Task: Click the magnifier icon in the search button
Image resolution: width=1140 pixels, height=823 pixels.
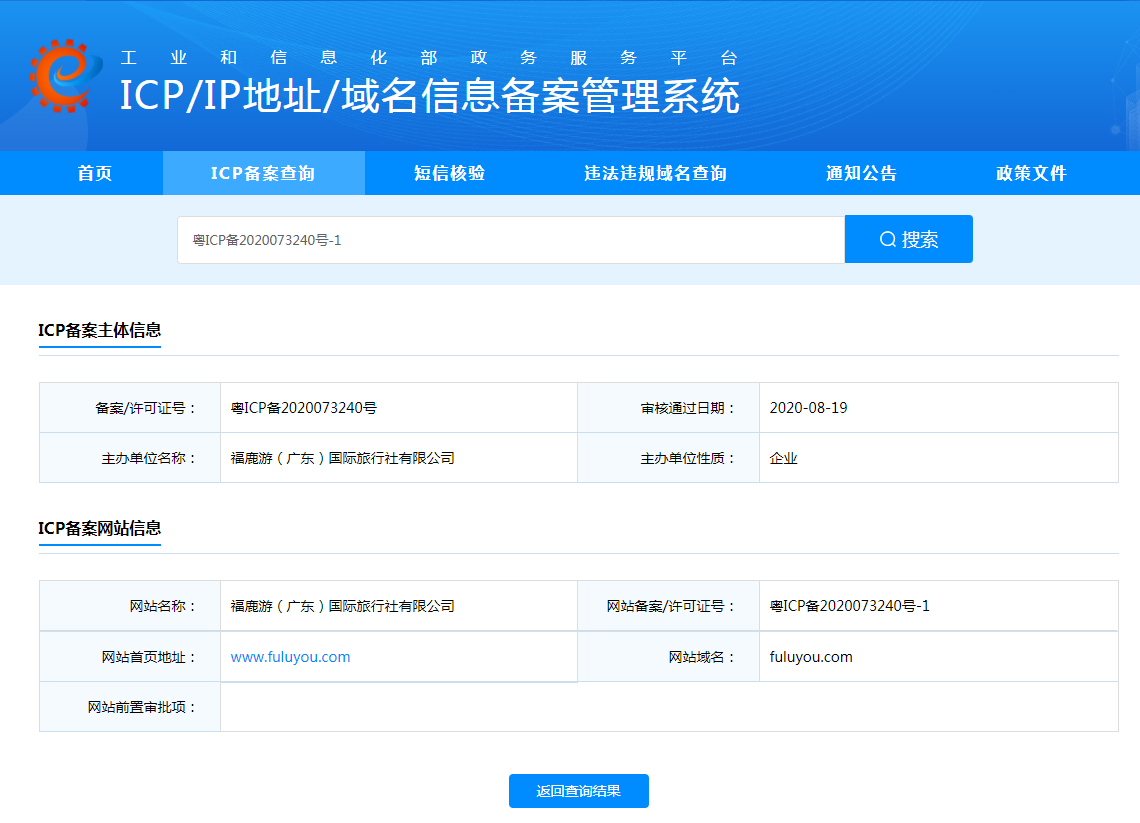Action: (x=887, y=238)
